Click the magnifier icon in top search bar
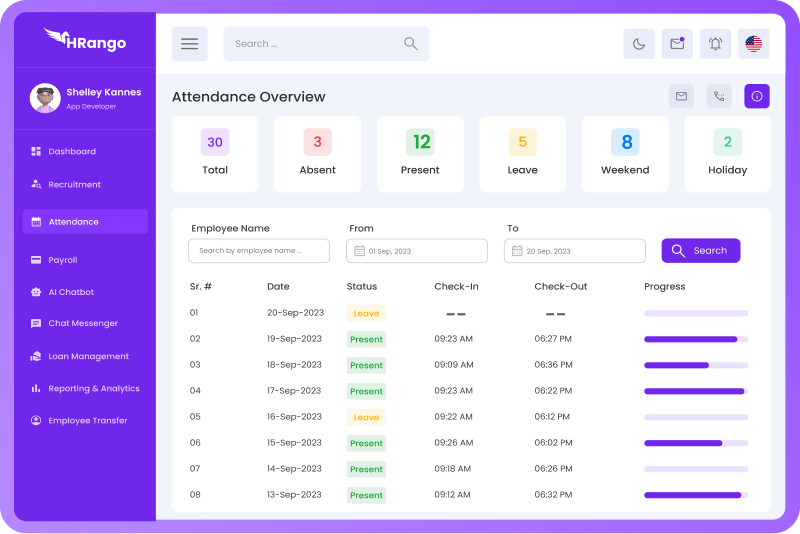The width and height of the screenshot is (800, 534). pyautogui.click(x=411, y=44)
